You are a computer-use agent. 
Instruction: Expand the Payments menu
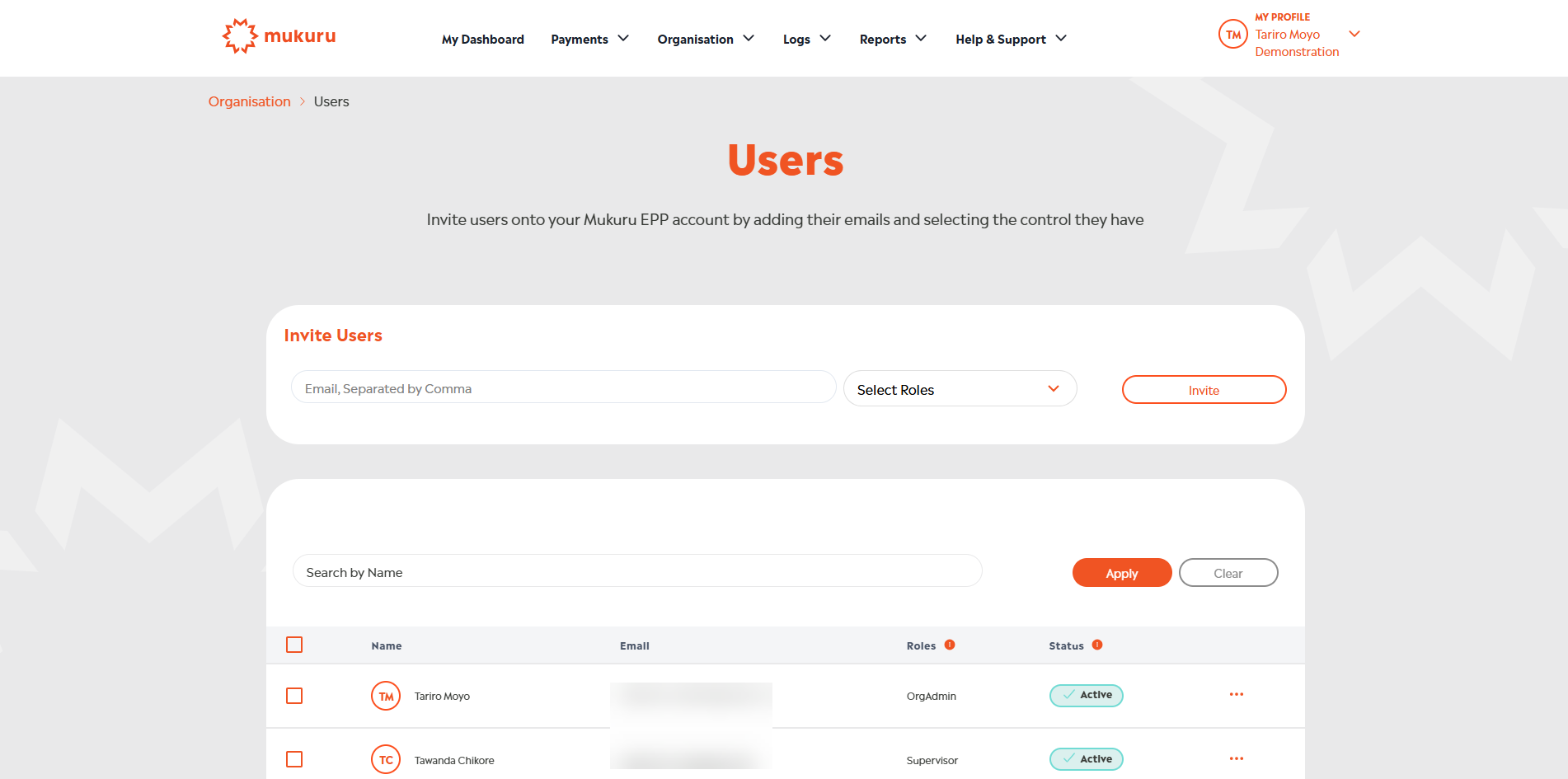pos(589,39)
